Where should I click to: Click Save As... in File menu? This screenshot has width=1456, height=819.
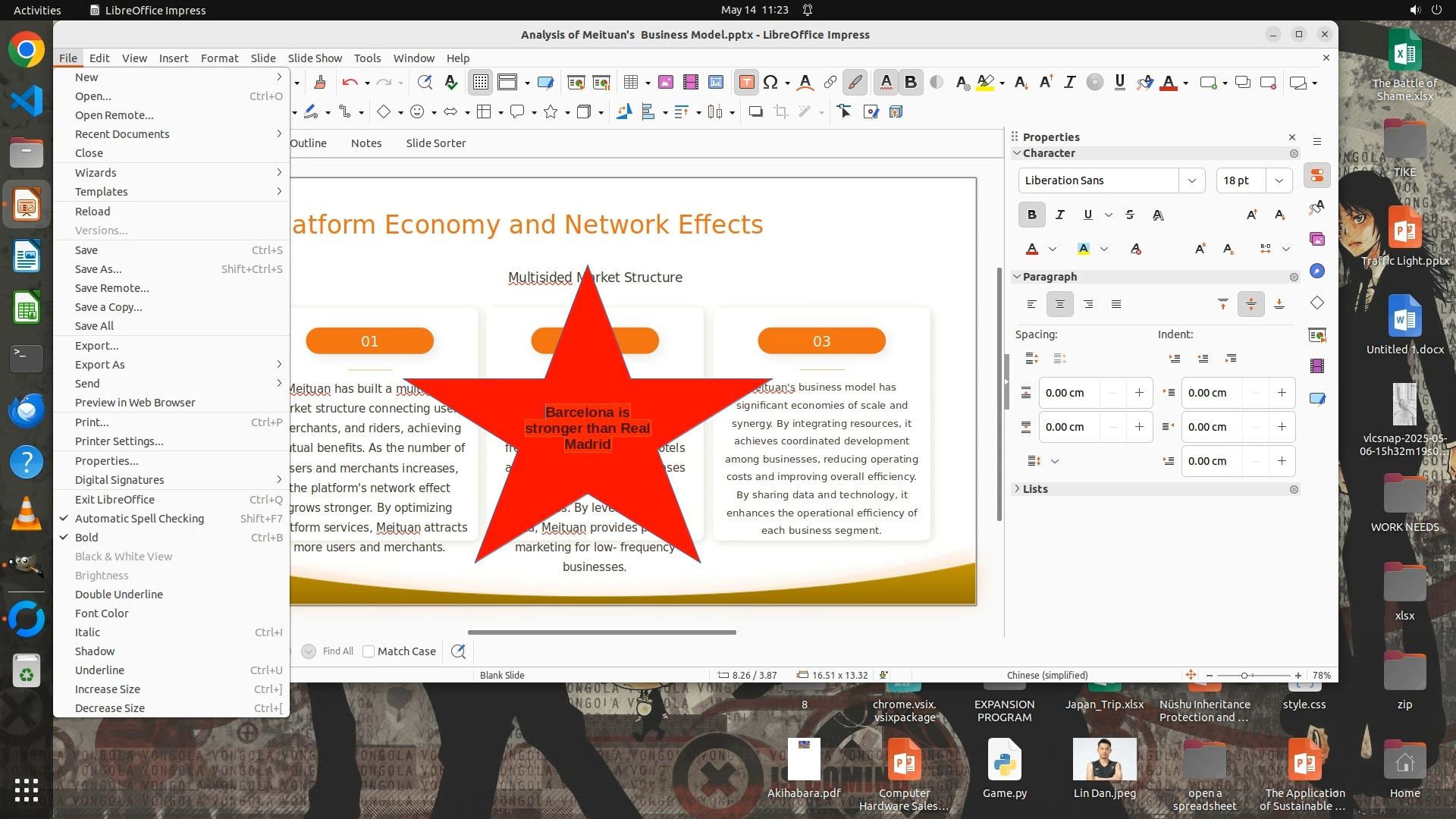click(98, 269)
